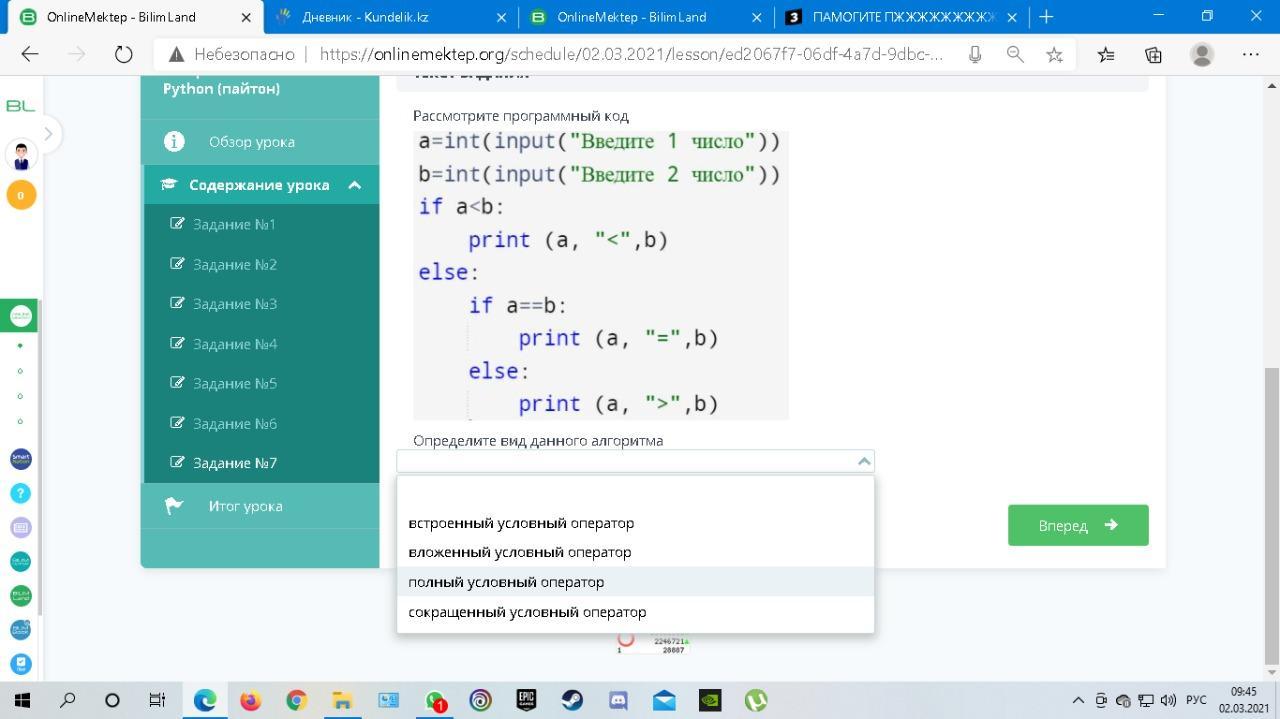1280x719 pixels.
Task: Open the Discord icon in taskbar
Action: point(618,700)
